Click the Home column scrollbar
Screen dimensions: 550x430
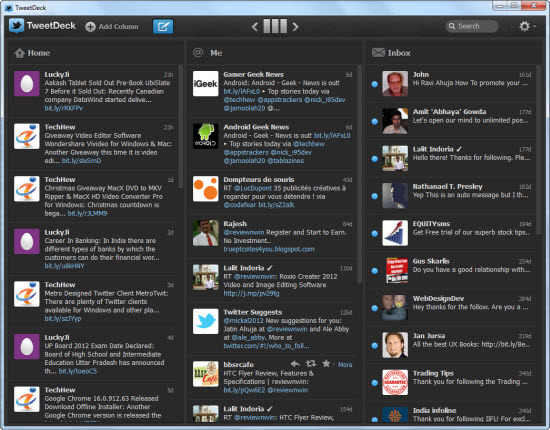(181, 126)
